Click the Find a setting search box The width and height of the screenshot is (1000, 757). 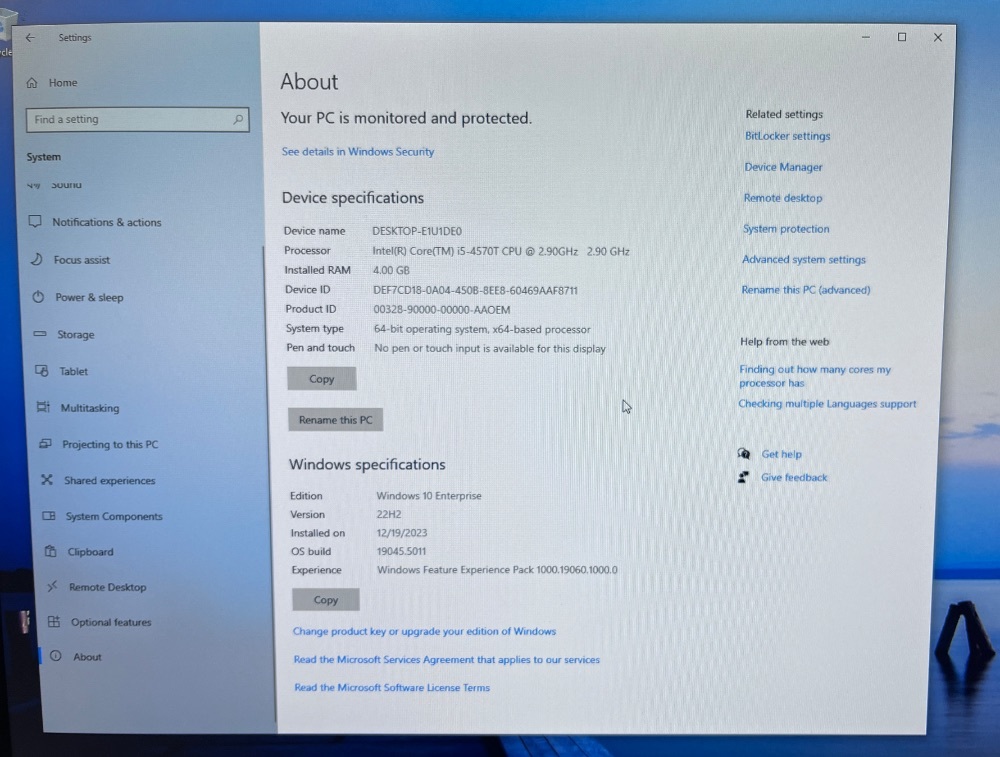(136, 120)
